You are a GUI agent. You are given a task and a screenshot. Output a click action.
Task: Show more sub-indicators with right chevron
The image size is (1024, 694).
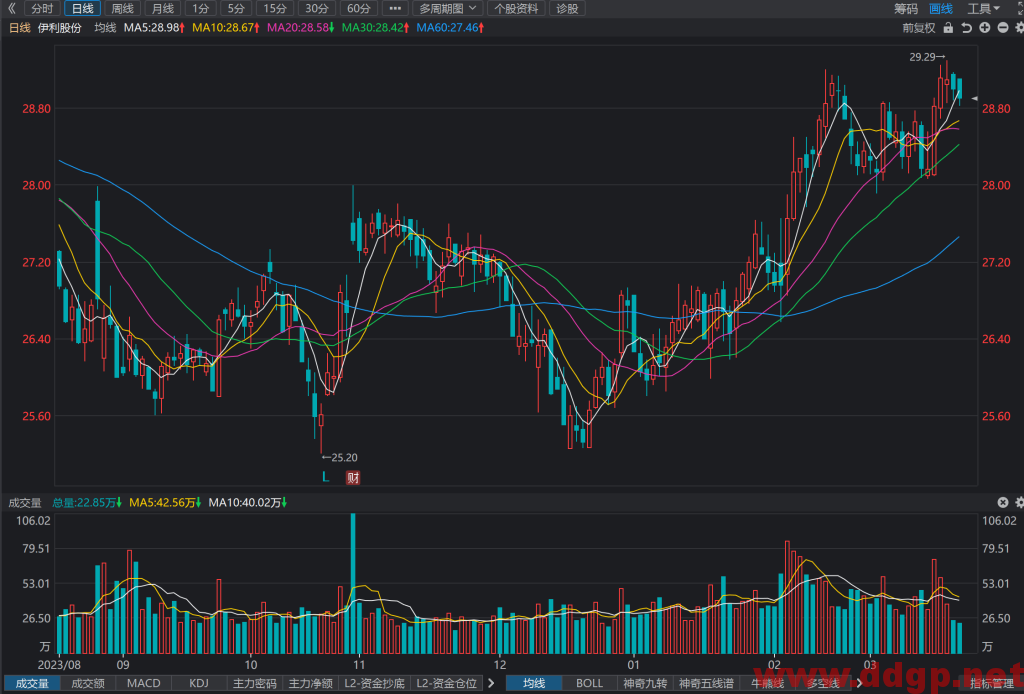(x=491, y=683)
